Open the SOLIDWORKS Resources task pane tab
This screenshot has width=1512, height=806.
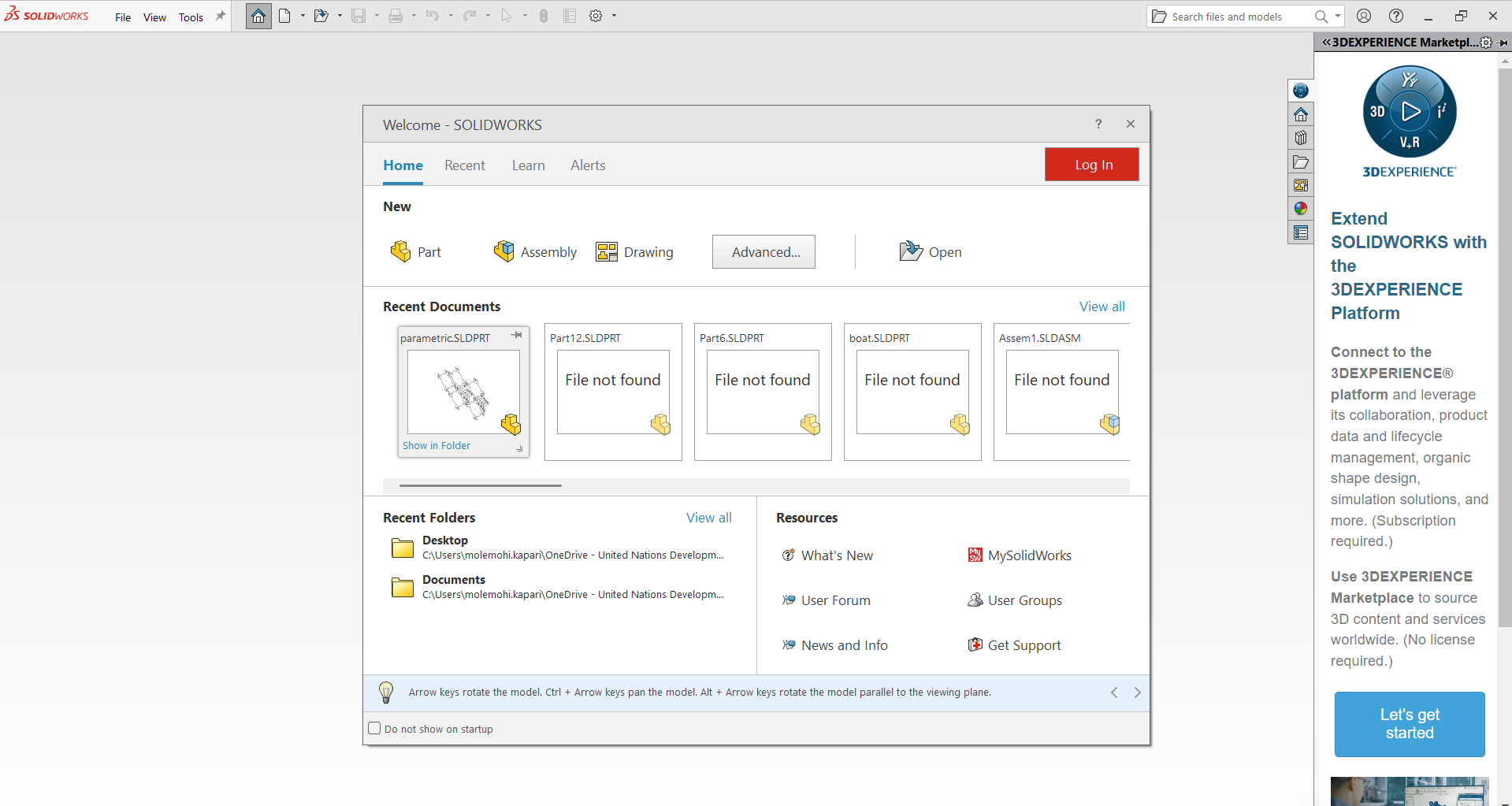[1301, 115]
